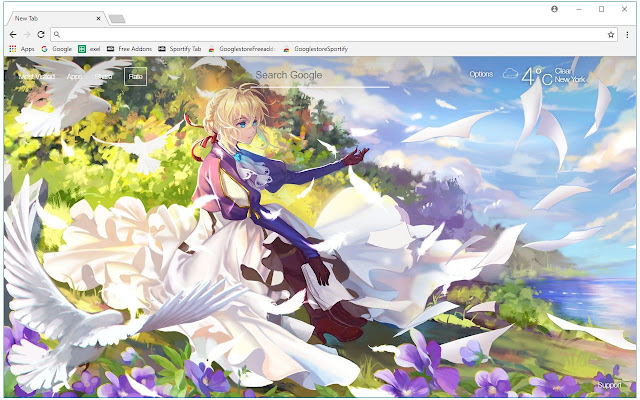Open the green spreadsheet bookmark
This screenshot has height=400, width=640.
coord(89,49)
